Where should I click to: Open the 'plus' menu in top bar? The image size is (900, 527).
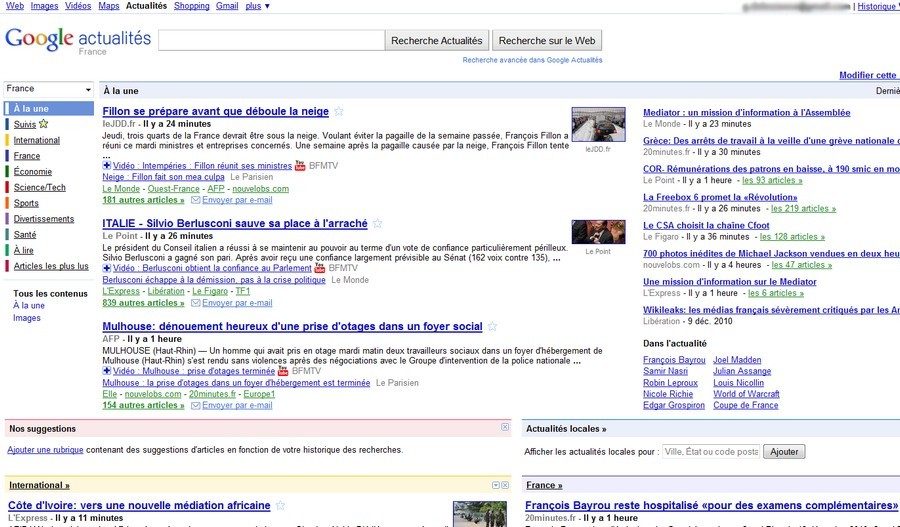[257, 6]
